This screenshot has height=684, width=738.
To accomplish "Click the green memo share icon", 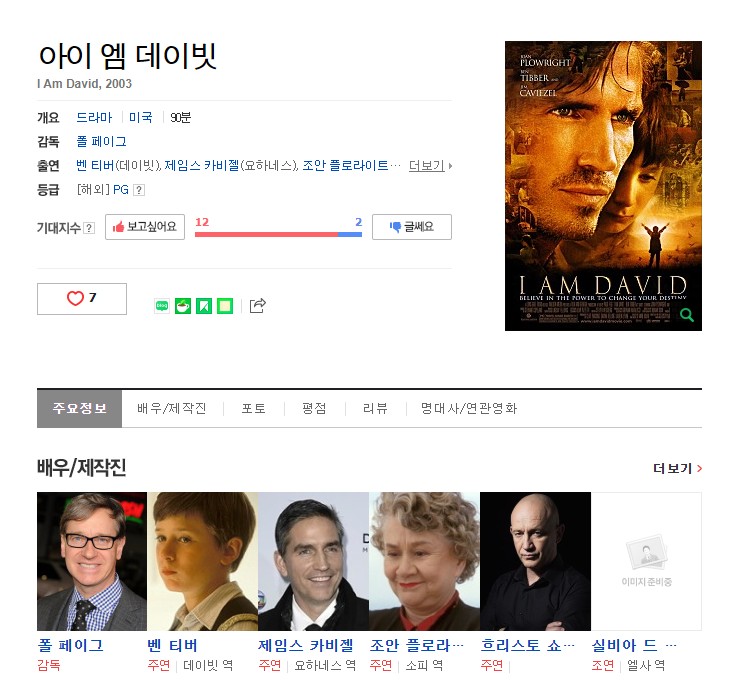I will click(225, 306).
